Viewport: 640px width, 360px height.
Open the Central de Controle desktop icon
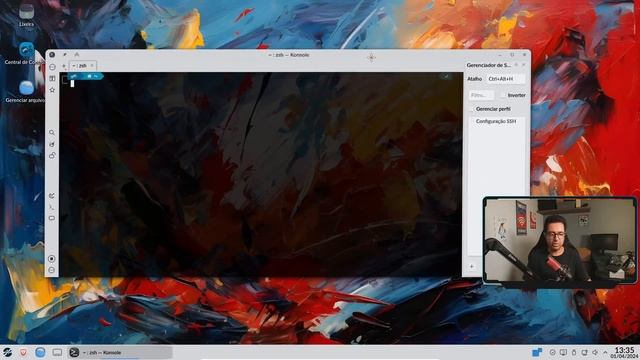click(x=26, y=53)
